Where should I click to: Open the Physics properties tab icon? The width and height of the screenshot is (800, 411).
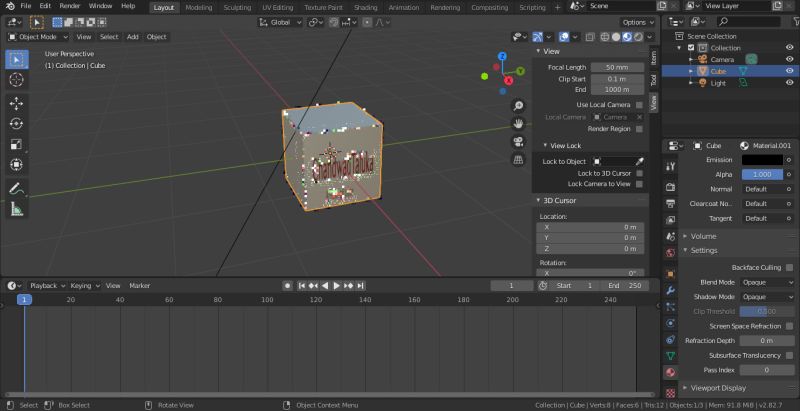[x=670, y=323]
